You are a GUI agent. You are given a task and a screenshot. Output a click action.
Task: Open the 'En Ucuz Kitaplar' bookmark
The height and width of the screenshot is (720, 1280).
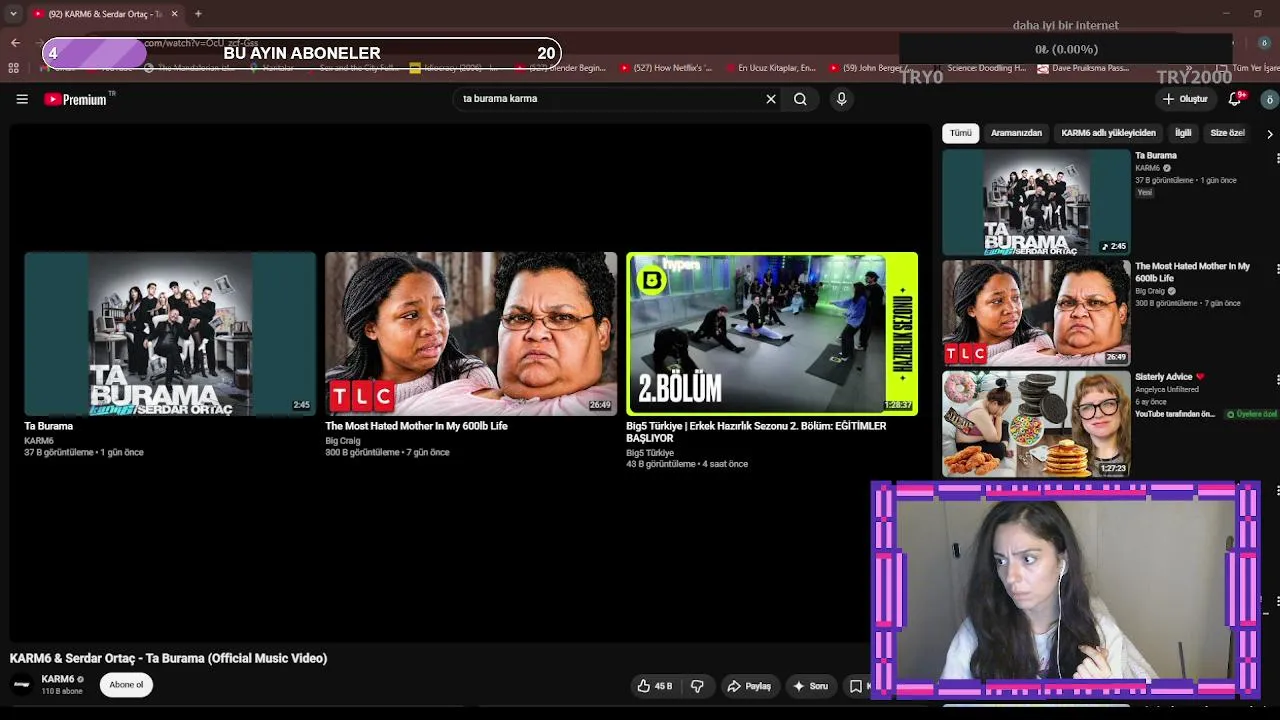770,68
